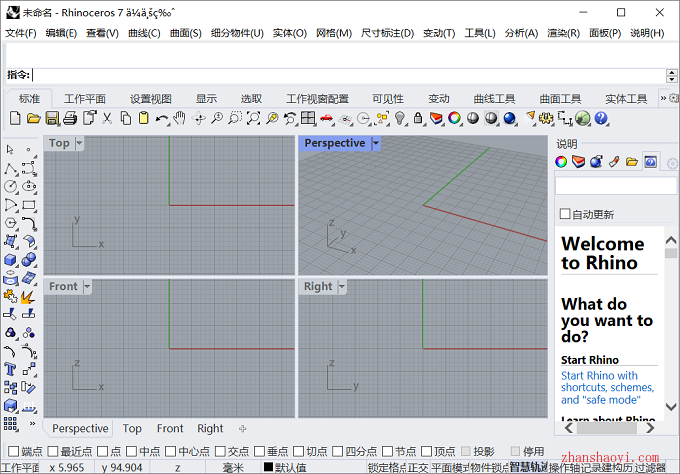Viewport: 680px width, 474px height.
Task: Toggle the 四分点 osnap checkbox
Action: (x=337, y=451)
